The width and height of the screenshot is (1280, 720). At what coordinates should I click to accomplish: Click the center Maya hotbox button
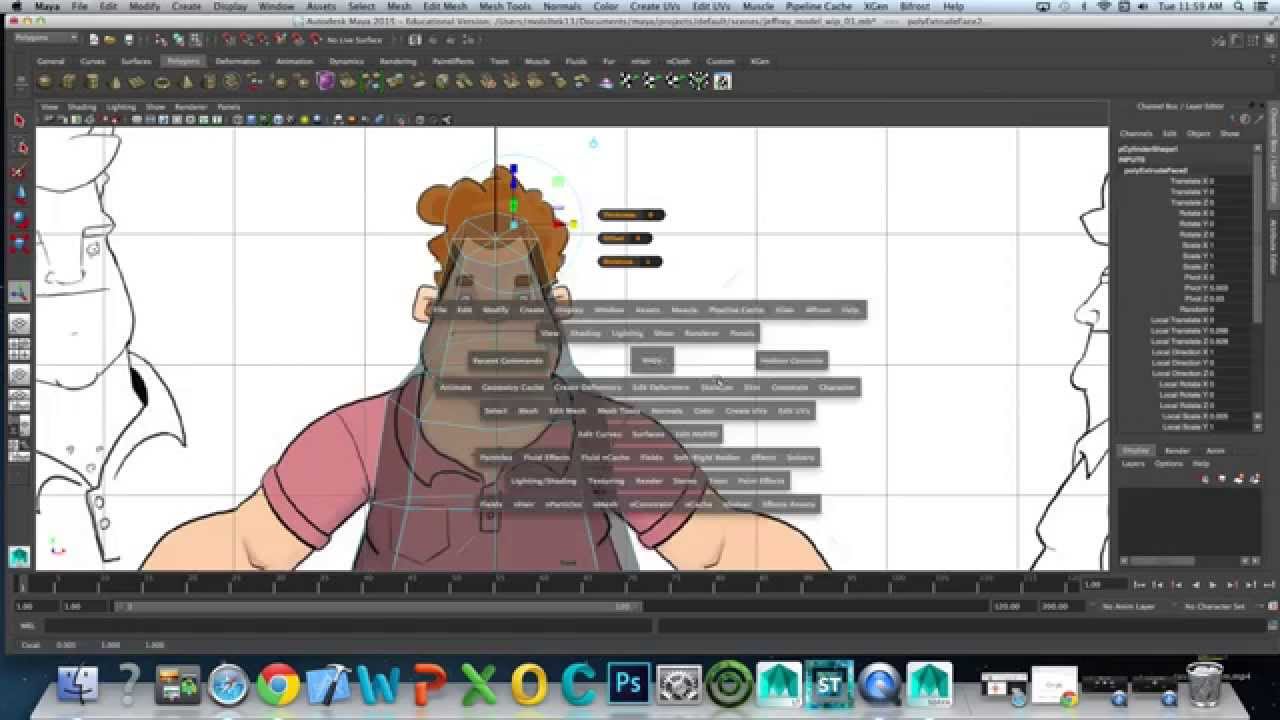point(652,360)
